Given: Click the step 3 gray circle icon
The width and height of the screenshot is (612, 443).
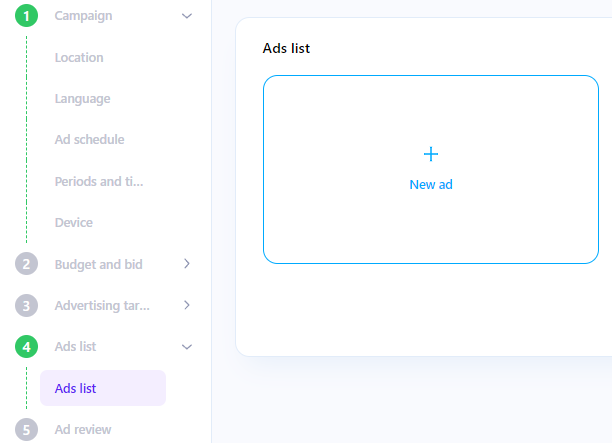Looking at the screenshot, I should [26, 305].
